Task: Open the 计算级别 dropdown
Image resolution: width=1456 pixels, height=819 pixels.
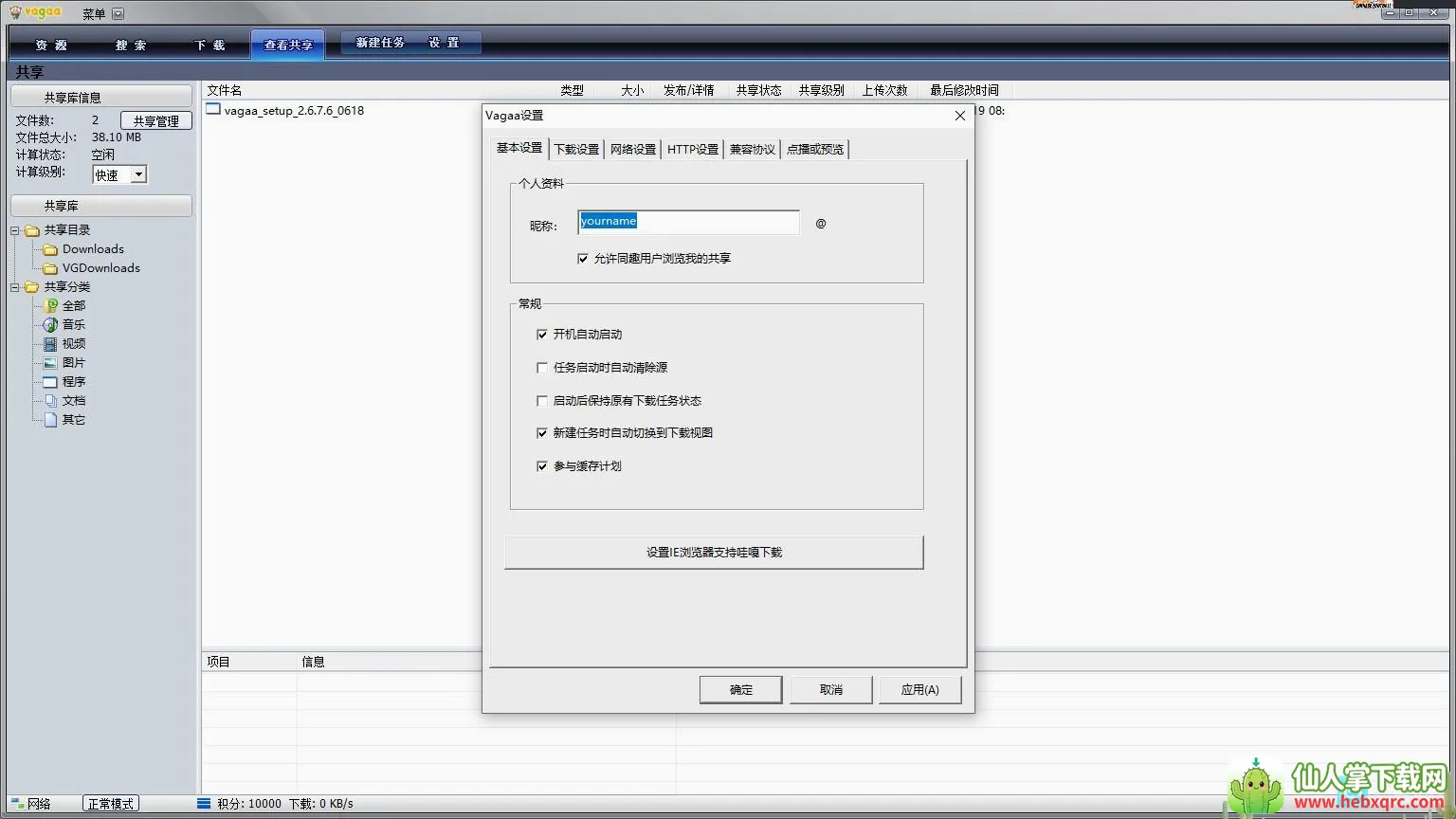Action: tap(138, 174)
